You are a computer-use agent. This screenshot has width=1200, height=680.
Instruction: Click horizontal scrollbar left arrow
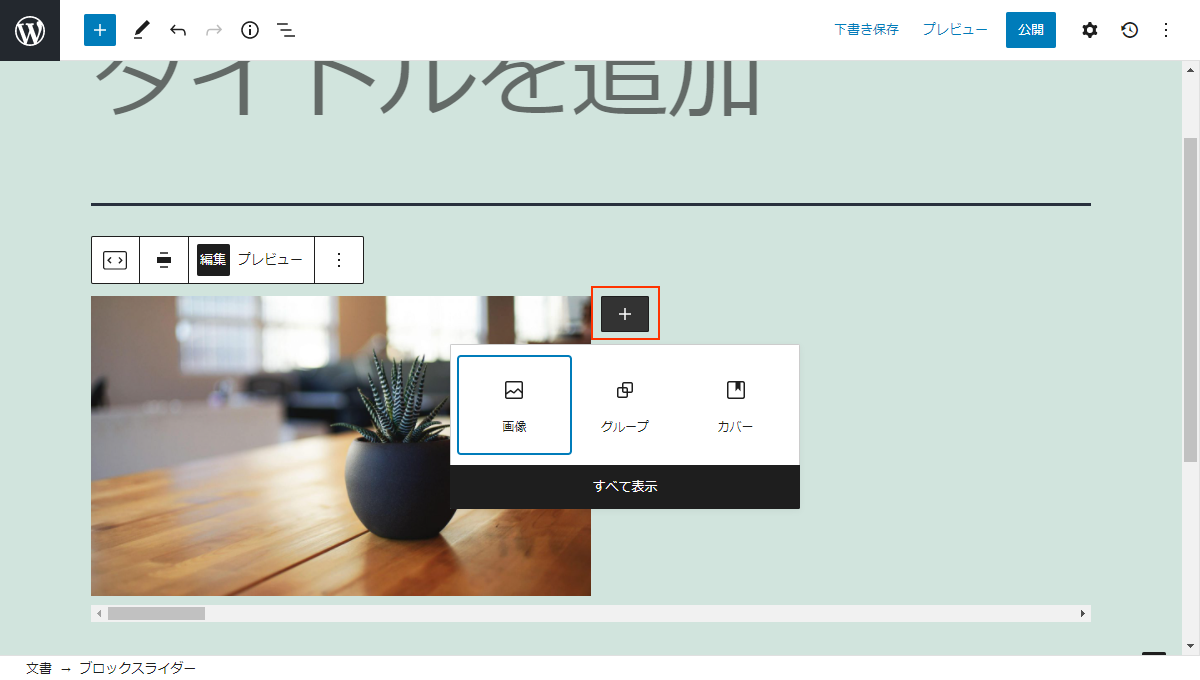(98, 613)
